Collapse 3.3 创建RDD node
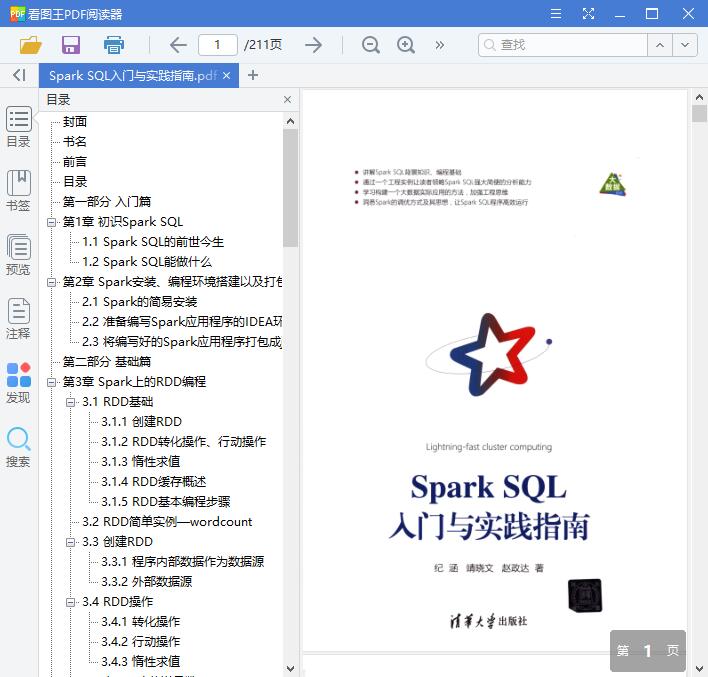Image resolution: width=708 pixels, height=677 pixels. [70, 542]
